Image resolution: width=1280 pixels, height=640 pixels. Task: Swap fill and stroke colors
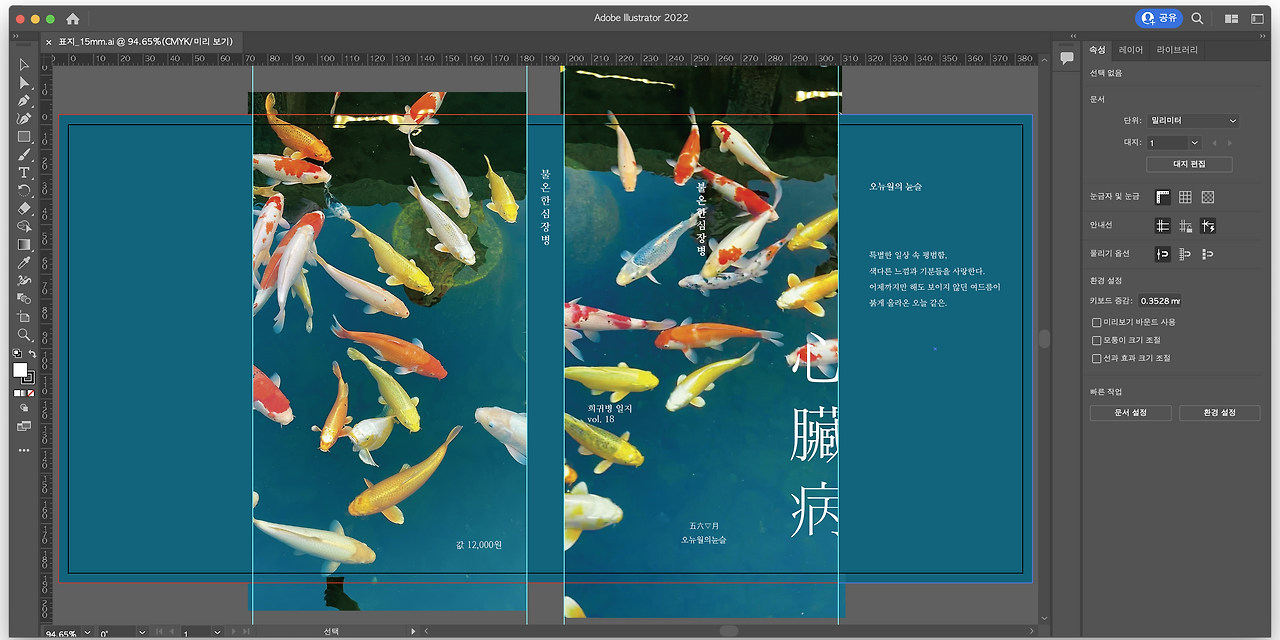click(x=32, y=354)
